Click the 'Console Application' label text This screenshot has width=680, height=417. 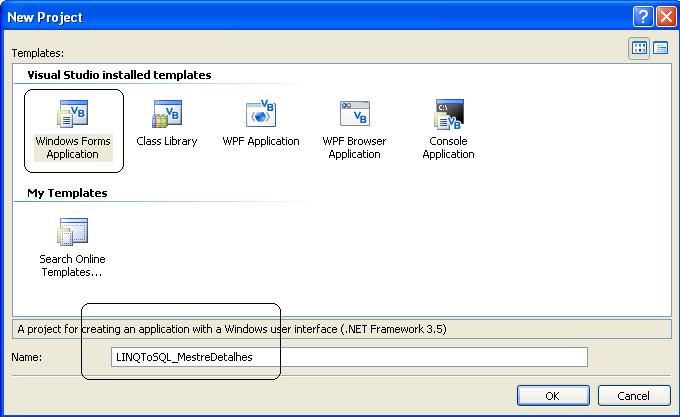[448, 147]
